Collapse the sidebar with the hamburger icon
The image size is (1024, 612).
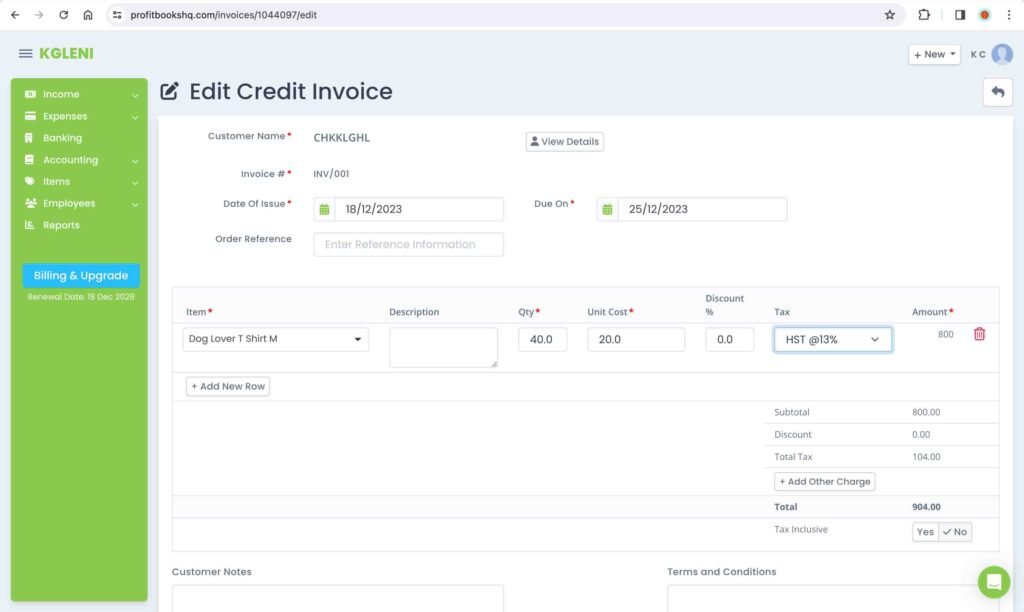(x=25, y=54)
